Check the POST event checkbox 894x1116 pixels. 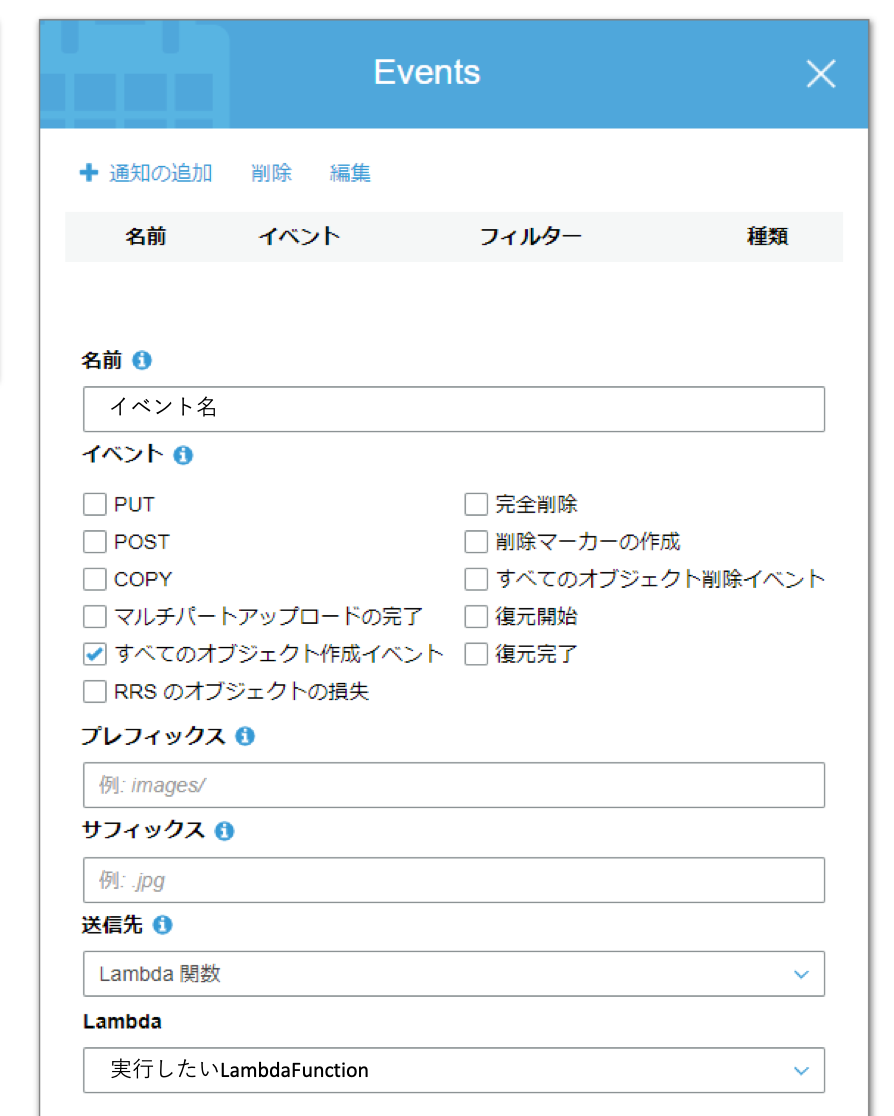point(95,542)
